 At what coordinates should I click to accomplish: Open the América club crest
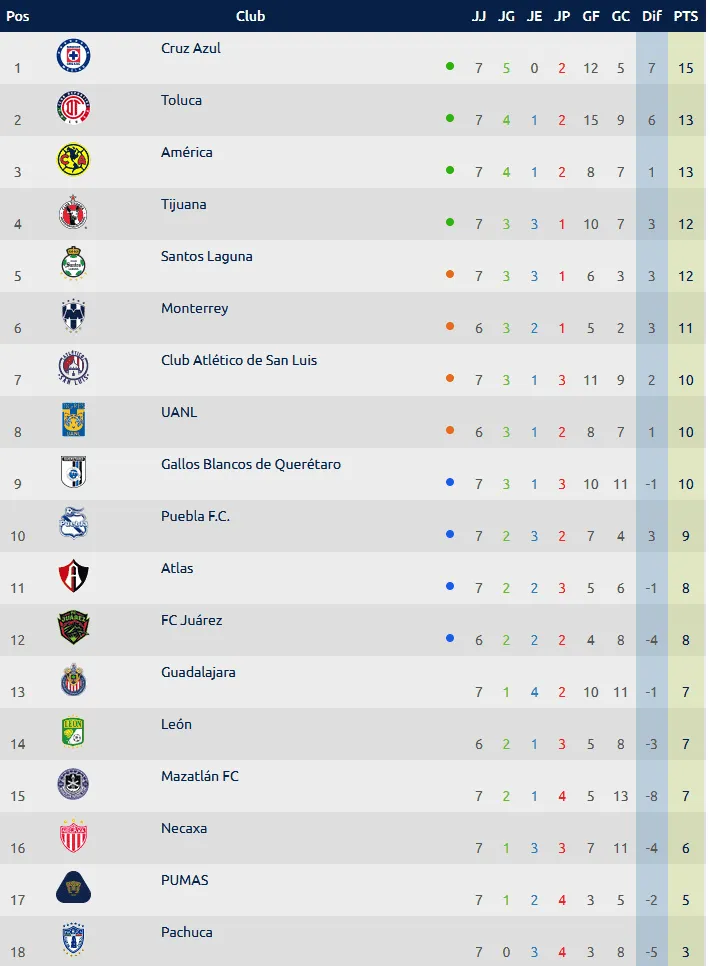[73, 160]
